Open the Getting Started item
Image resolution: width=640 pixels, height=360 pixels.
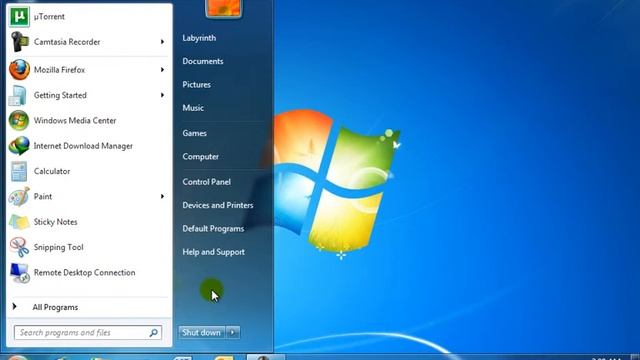(89, 95)
